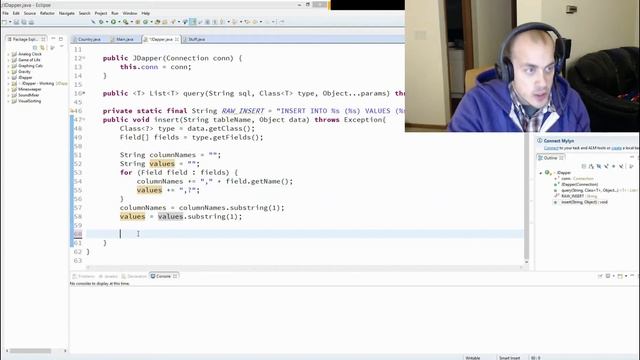Minimize the Package Explorer view
The image size is (640, 360).
[x=53, y=39]
